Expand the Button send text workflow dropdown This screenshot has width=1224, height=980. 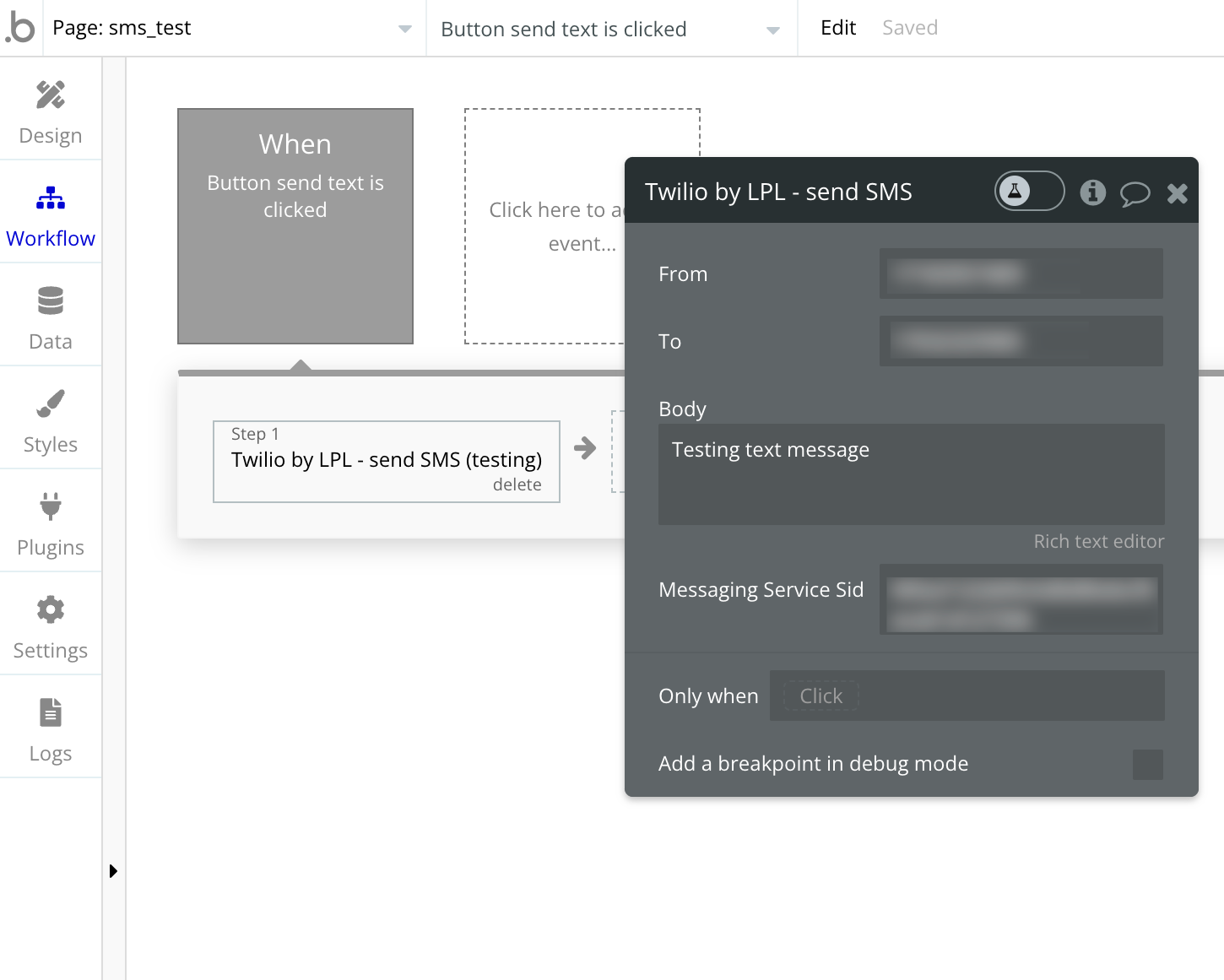(x=772, y=30)
